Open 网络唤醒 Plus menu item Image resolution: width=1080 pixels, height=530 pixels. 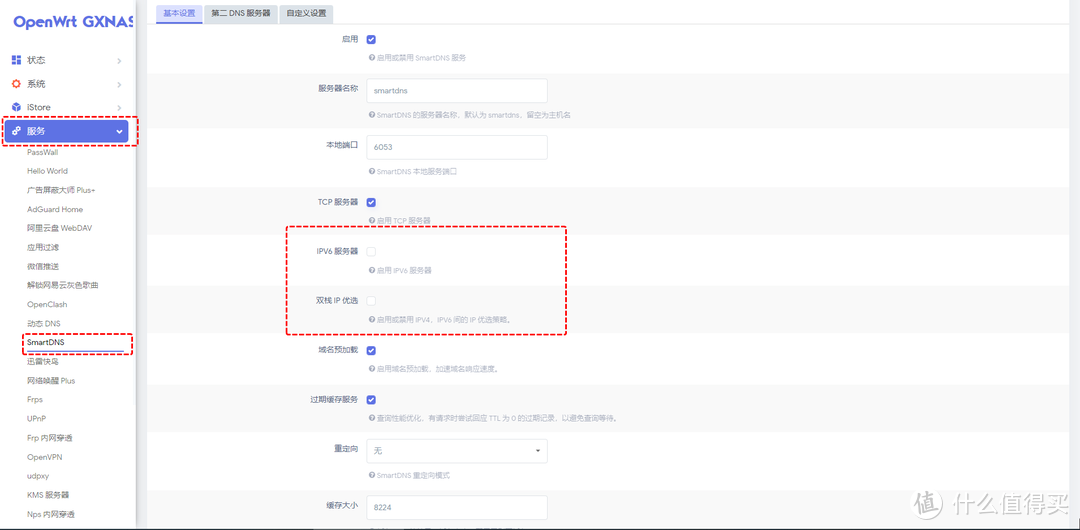(51, 380)
